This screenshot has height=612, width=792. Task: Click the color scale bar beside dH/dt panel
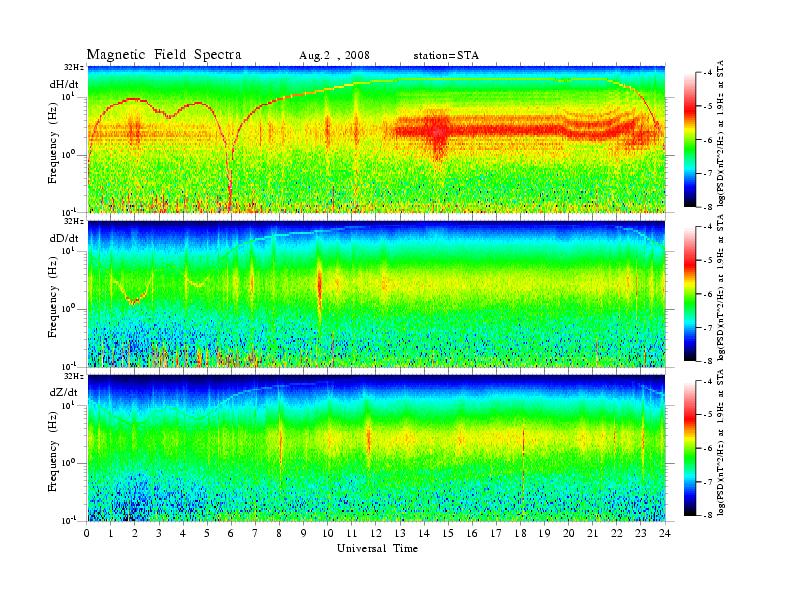point(690,140)
